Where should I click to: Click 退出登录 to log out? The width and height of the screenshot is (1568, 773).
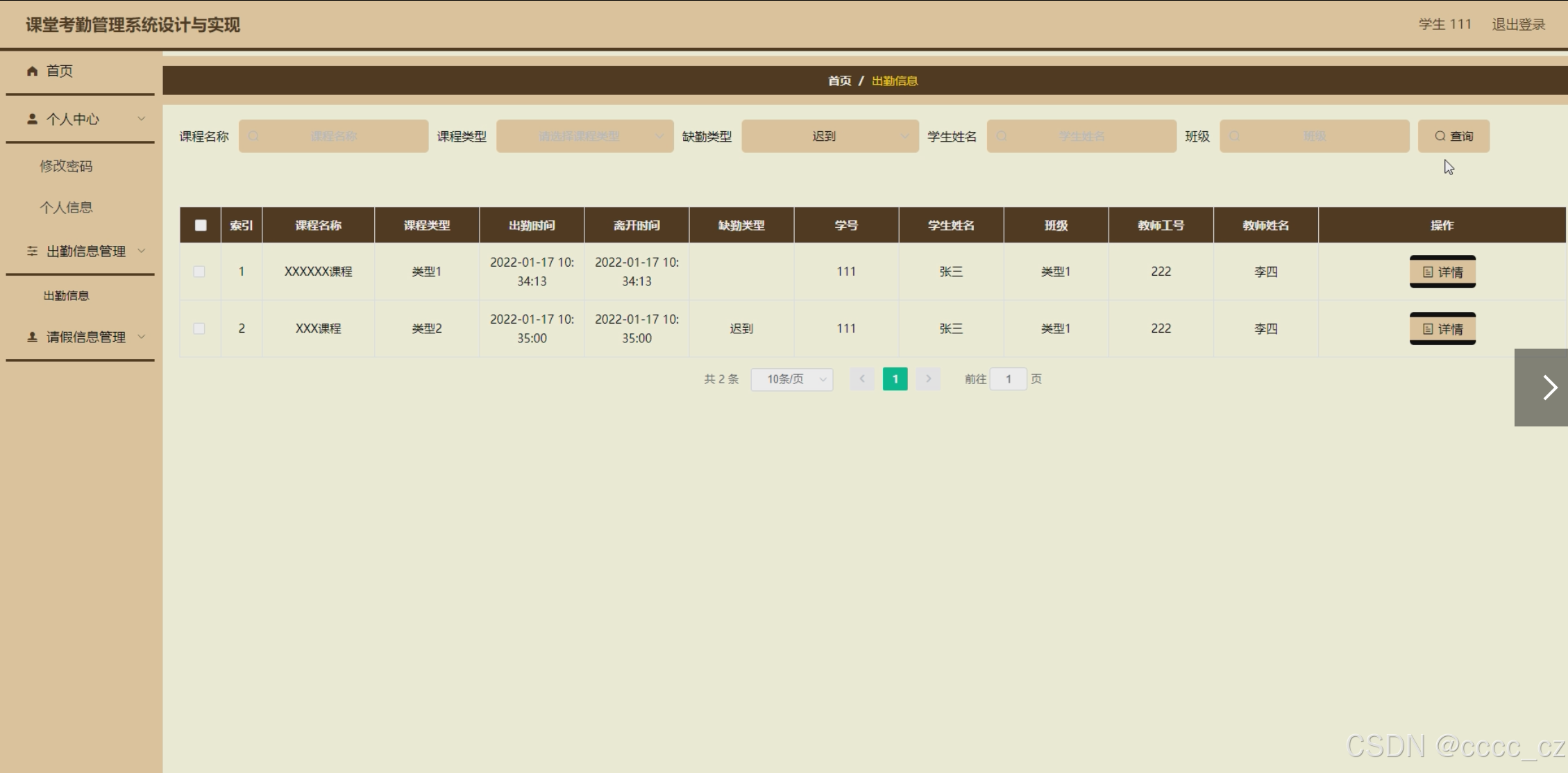(1518, 24)
